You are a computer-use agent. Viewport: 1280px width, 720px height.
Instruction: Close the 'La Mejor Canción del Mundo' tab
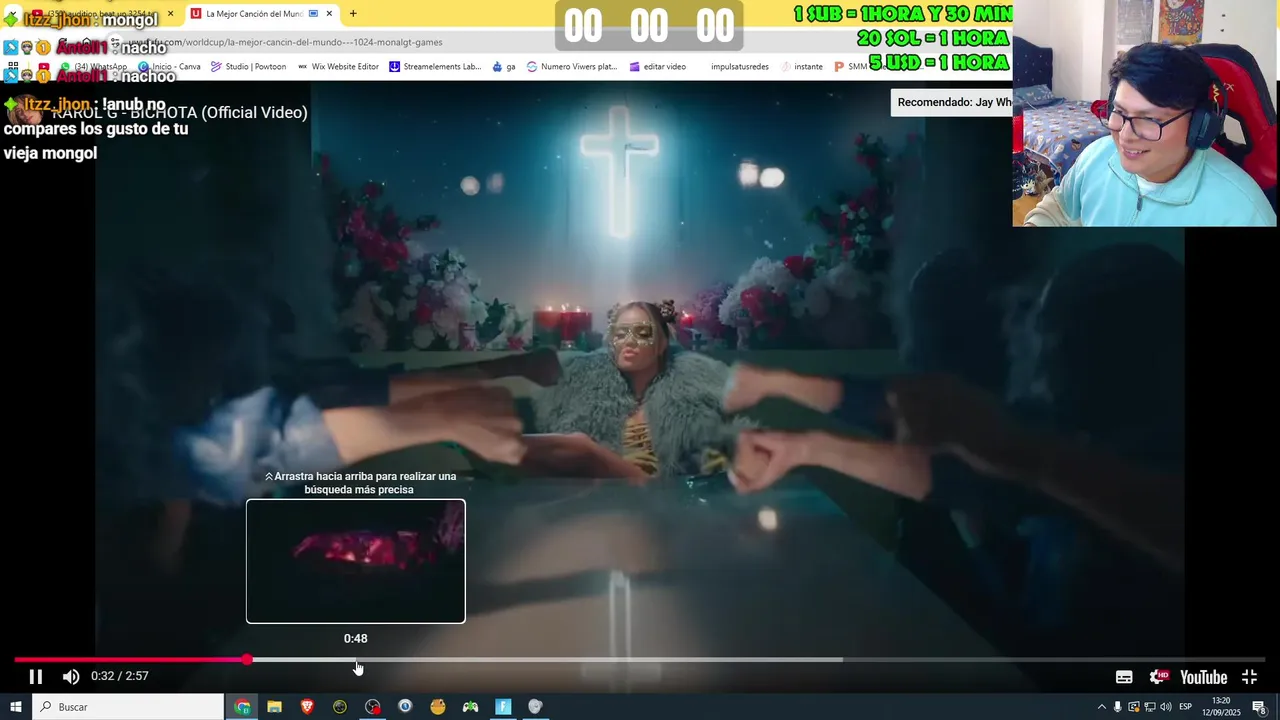point(329,14)
